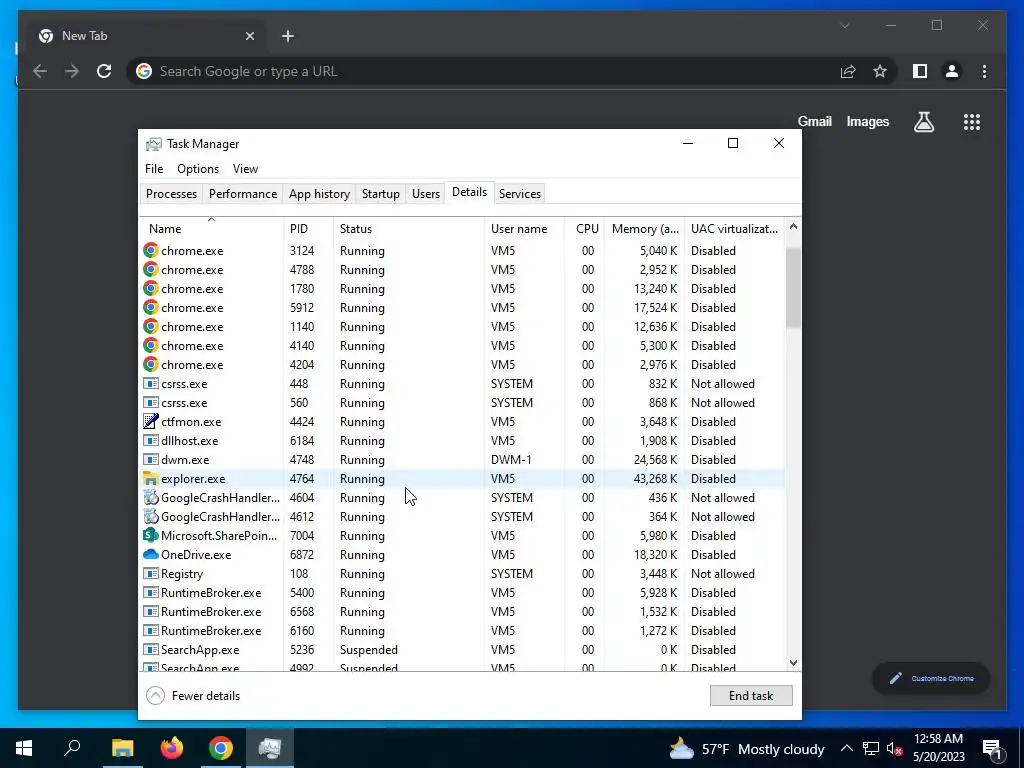Image resolution: width=1024 pixels, height=768 pixels.
Task: Click the Customize Chrome button
Action: pos(931,679)
